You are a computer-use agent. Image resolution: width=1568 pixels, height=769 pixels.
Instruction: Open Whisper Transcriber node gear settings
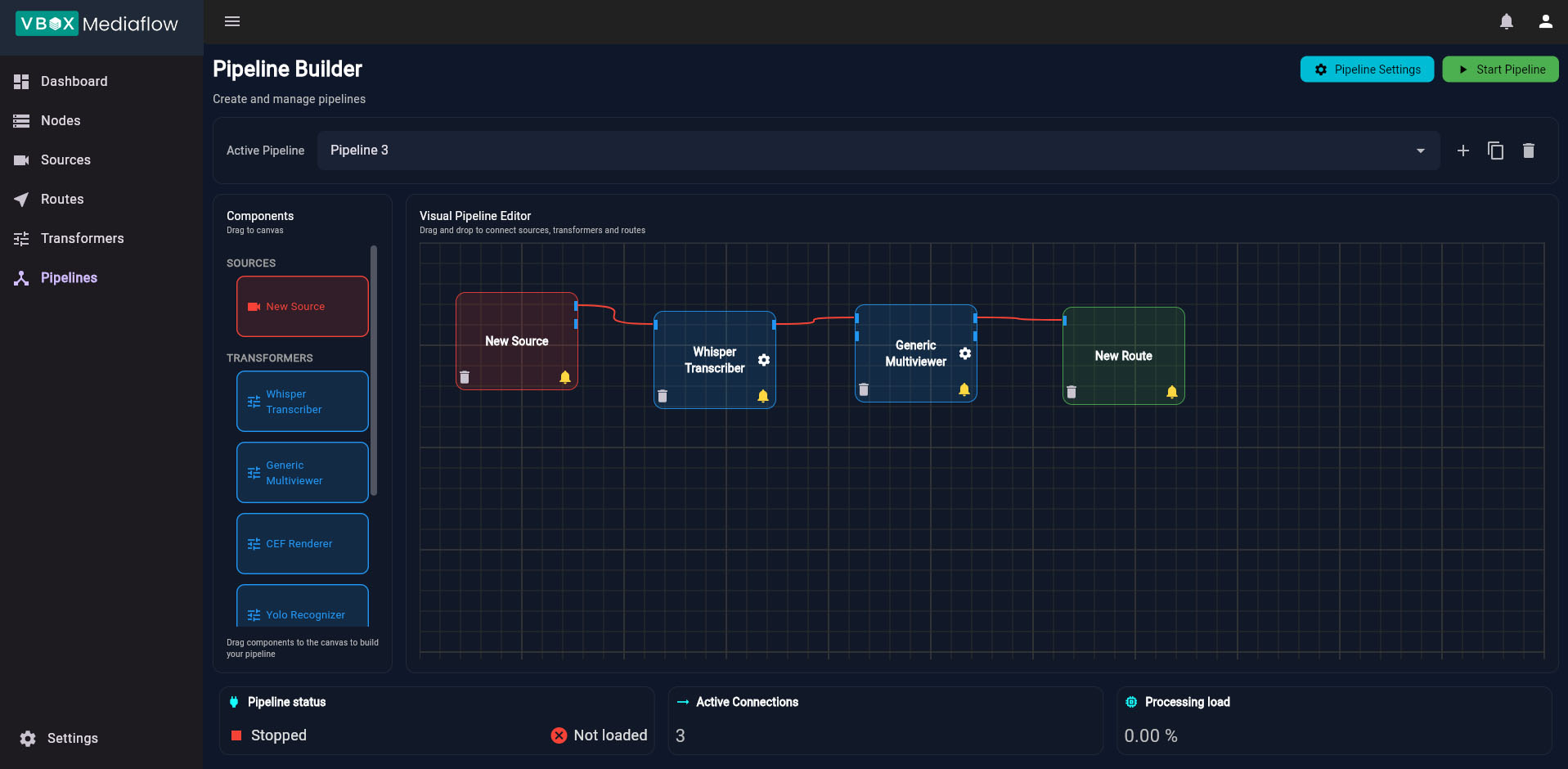click(763, 360)
